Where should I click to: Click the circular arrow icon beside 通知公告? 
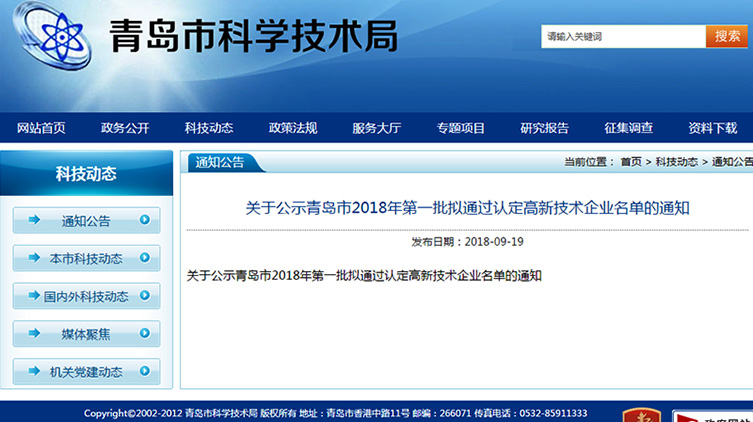click(x=145, y=220)
